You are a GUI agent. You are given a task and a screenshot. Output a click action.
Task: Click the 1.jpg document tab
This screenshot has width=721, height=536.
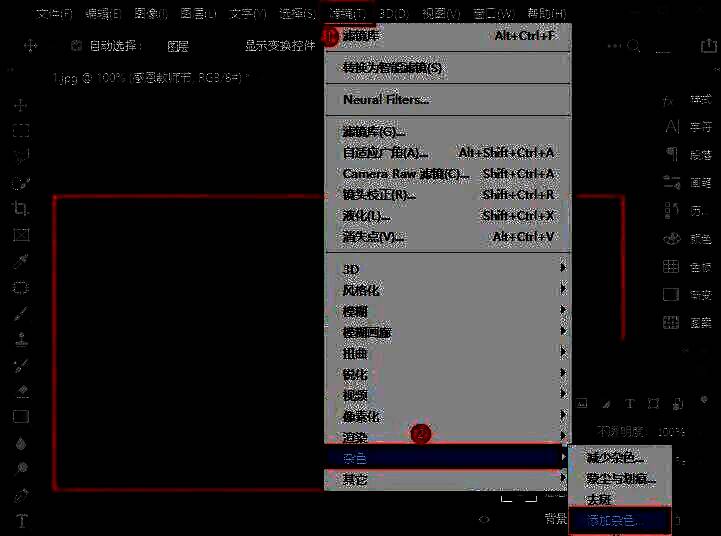(151, 78)
